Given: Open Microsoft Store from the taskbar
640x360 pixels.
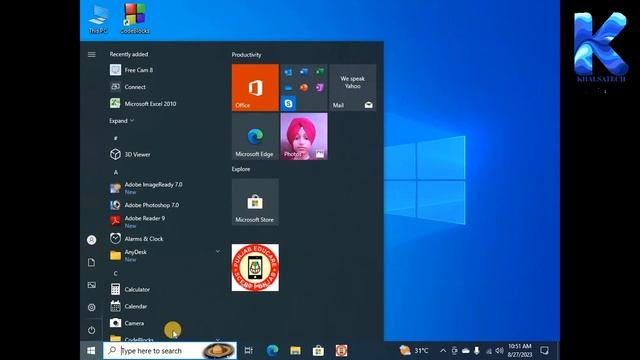Looking at the screenshot, I should click(x=318, y=351).
